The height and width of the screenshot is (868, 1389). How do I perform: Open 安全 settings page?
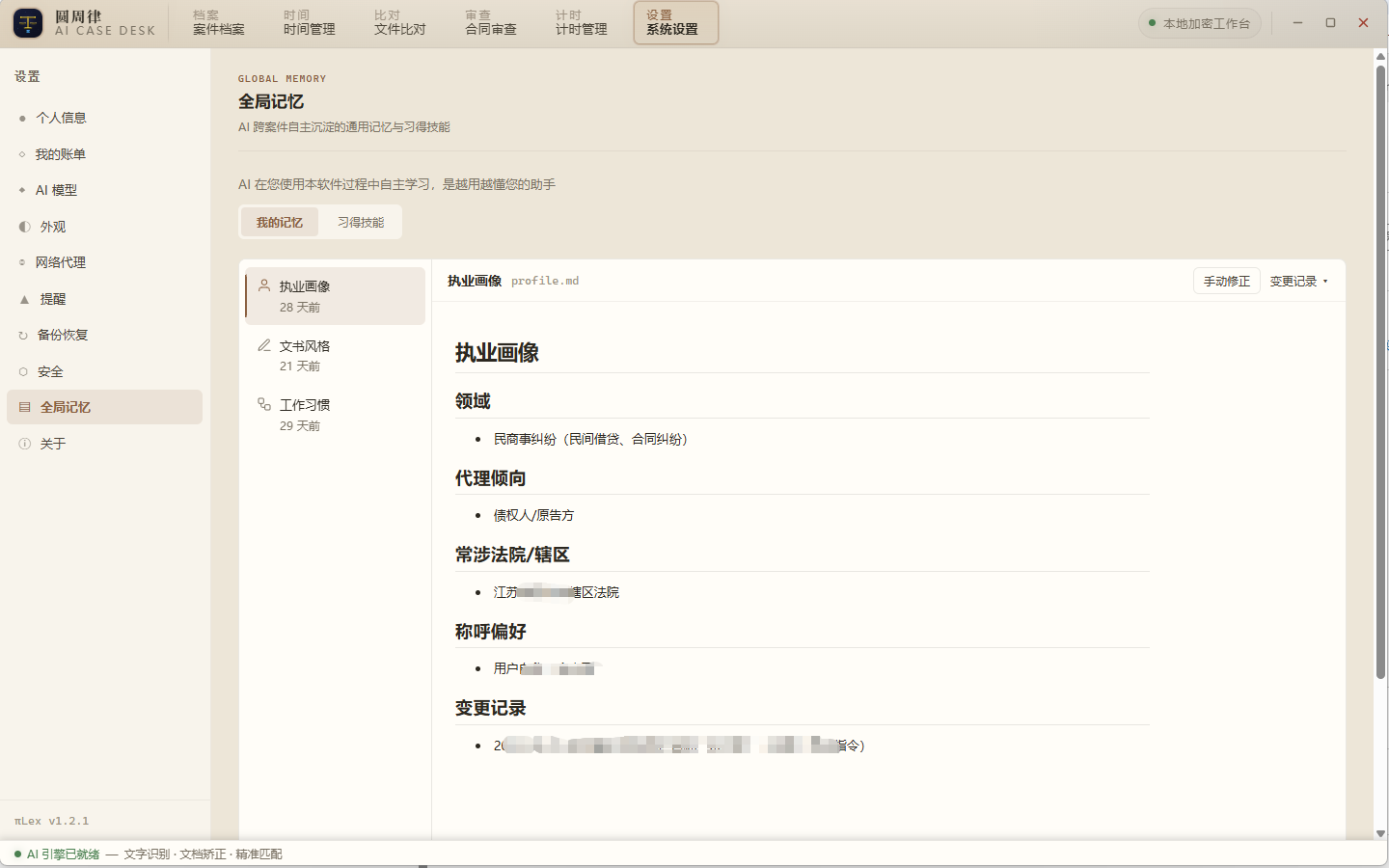pyautogui.click(x=104, y=371)
